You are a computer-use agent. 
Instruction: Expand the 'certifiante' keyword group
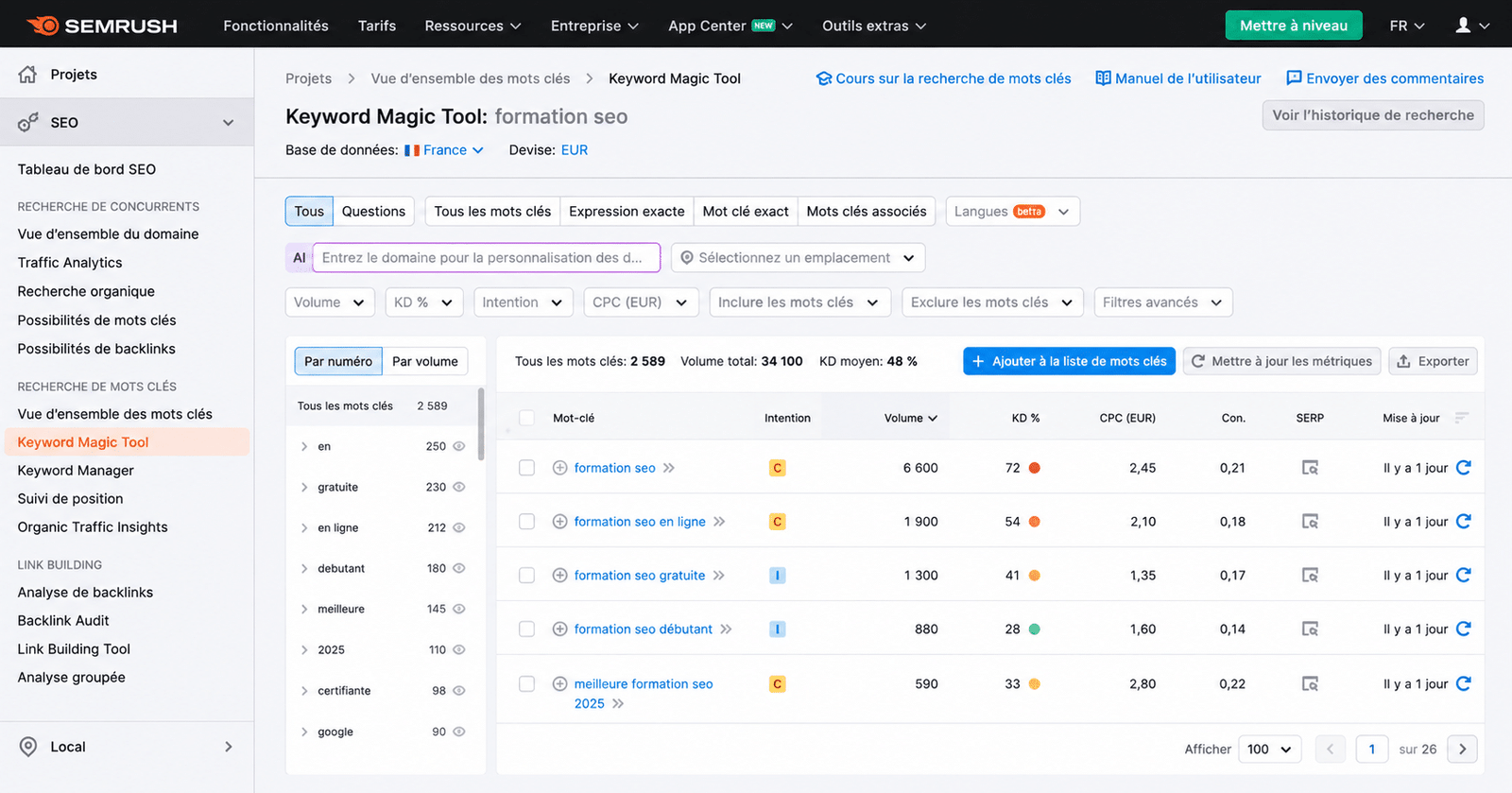coord(304,691)
